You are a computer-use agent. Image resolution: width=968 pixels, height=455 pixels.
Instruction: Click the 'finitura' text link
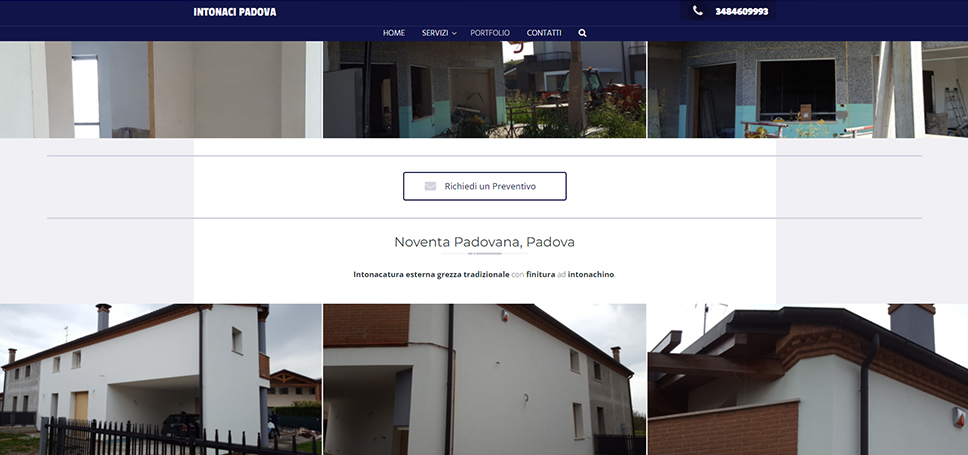click(540, 274)
